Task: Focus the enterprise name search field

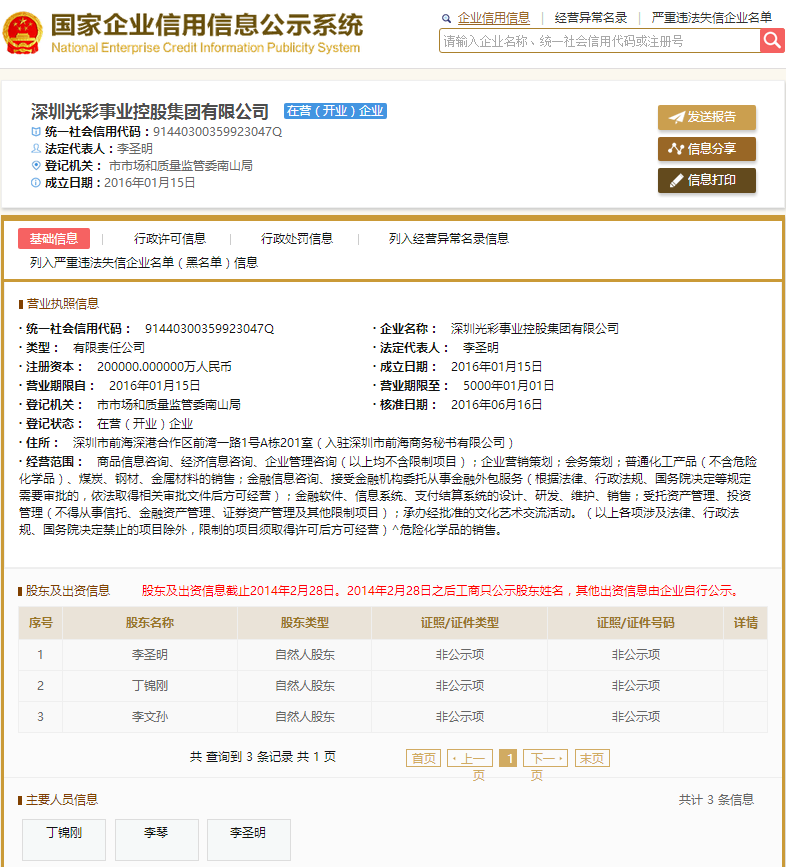Action: [x=600, y=41]
